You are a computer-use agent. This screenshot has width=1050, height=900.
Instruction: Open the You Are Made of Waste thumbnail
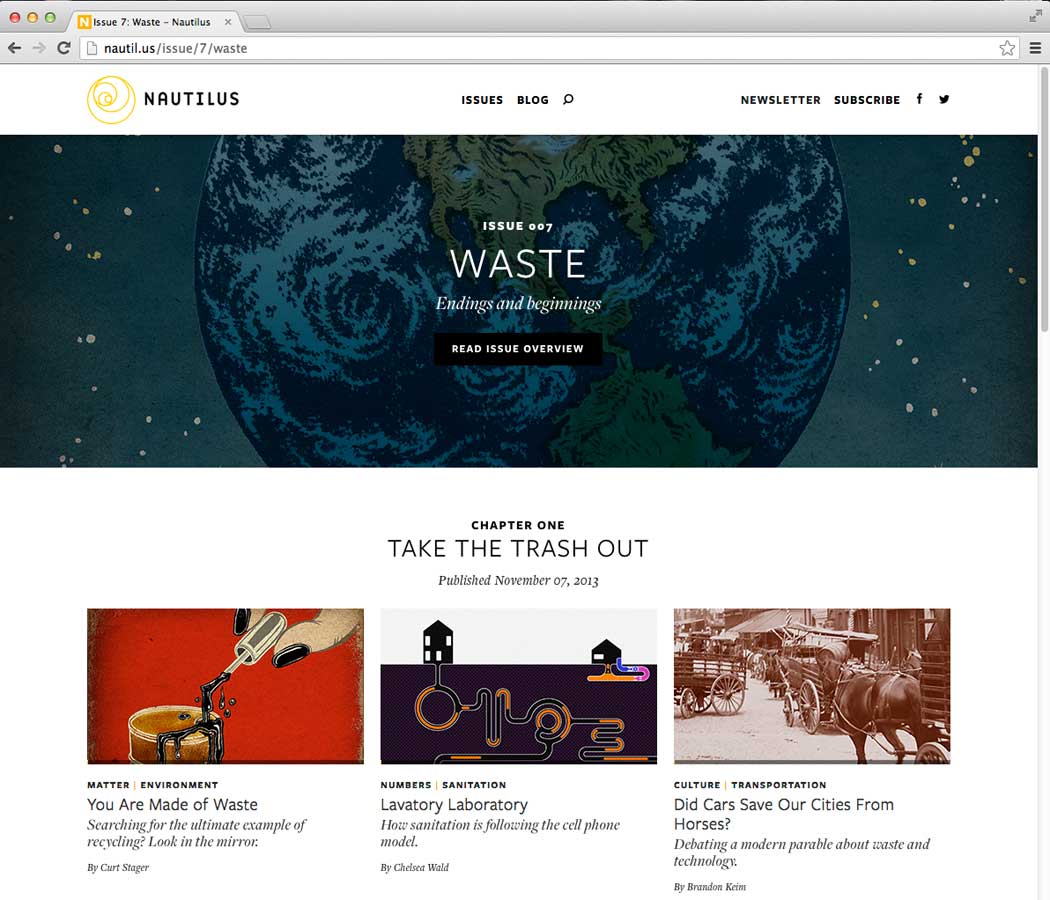[226, 686]
